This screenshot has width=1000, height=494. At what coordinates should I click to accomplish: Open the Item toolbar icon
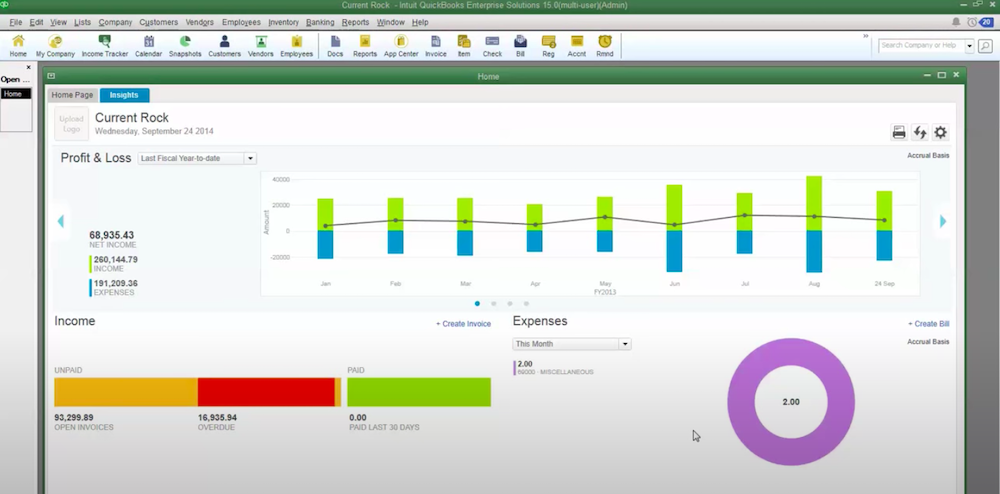[464, 46]
